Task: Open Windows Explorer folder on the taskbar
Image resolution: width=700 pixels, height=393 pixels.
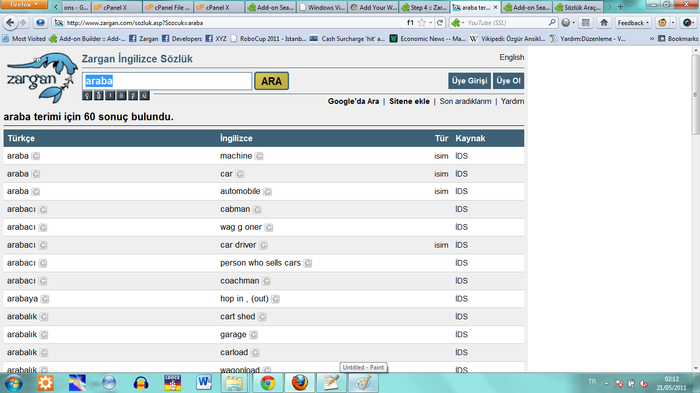Action: [x=234, y=383]
